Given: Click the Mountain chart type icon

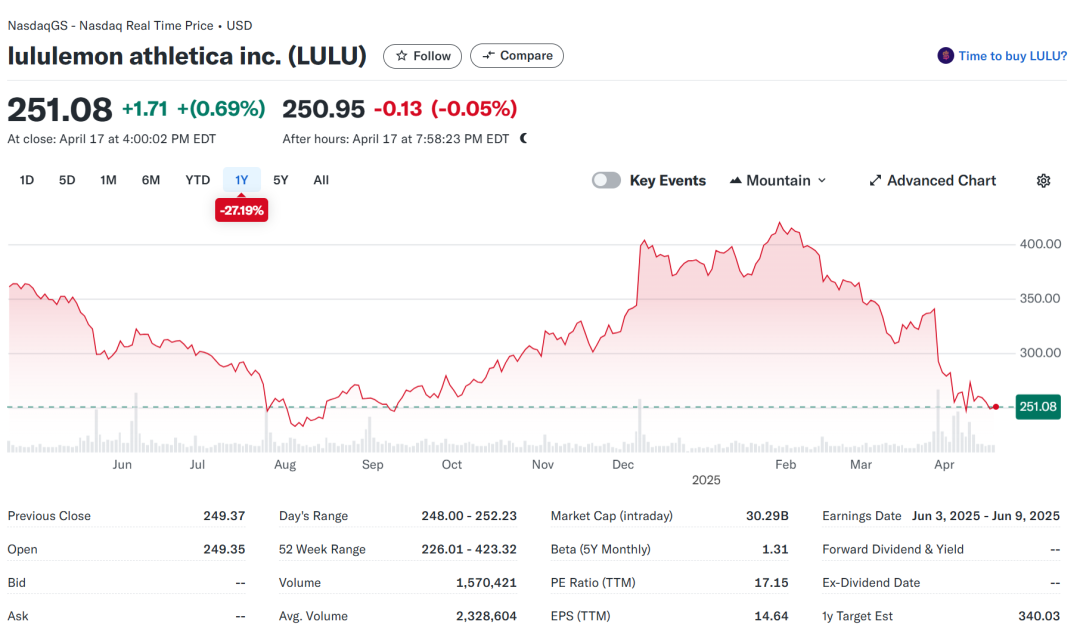Looking at the screenshot, I should 736,181.
